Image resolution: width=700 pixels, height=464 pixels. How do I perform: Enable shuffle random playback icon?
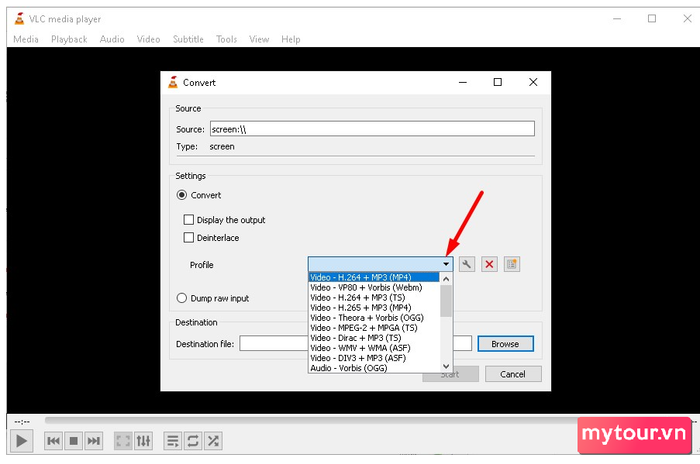[212, 440]
